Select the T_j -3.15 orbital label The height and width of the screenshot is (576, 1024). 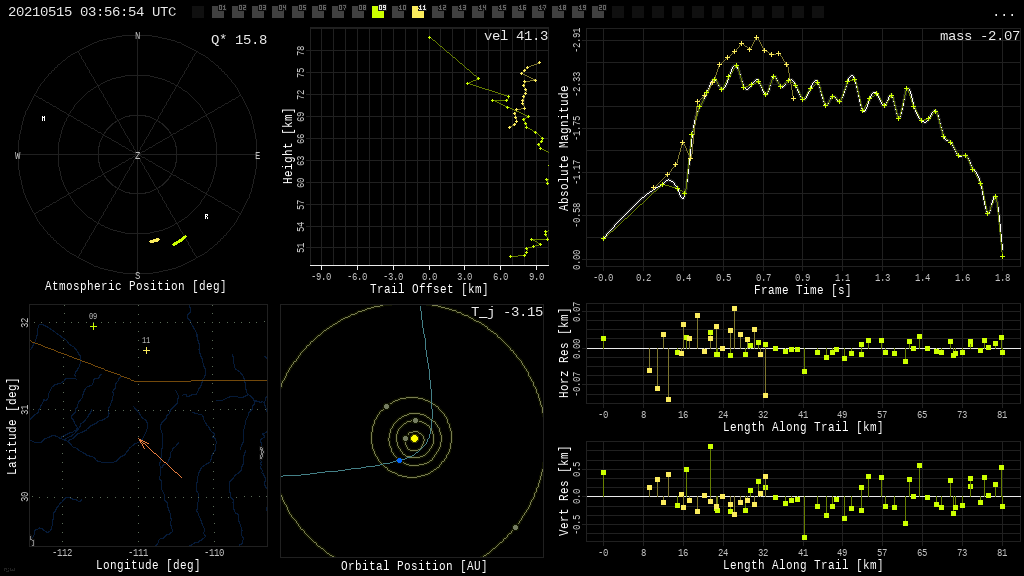(507, 313)
